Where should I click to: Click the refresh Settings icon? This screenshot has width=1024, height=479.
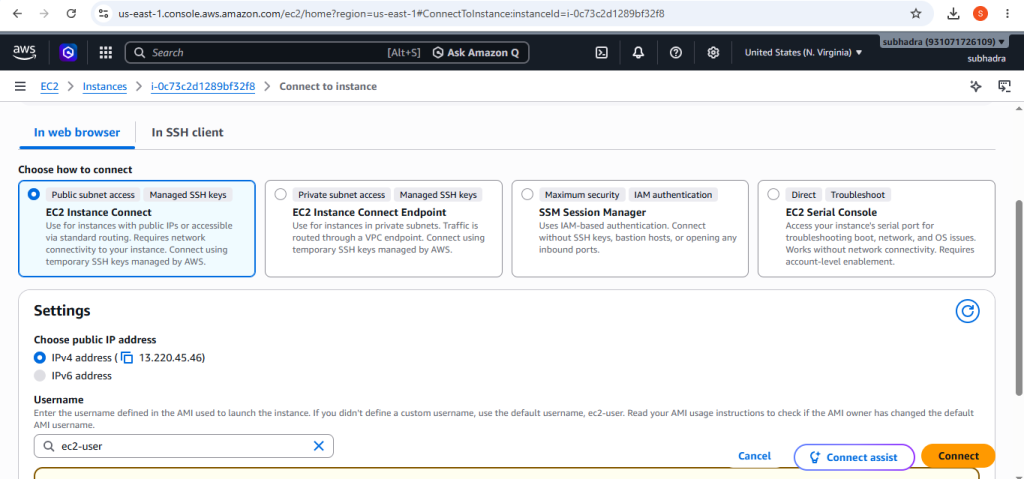pyautogui.click(x=967, y=311)
